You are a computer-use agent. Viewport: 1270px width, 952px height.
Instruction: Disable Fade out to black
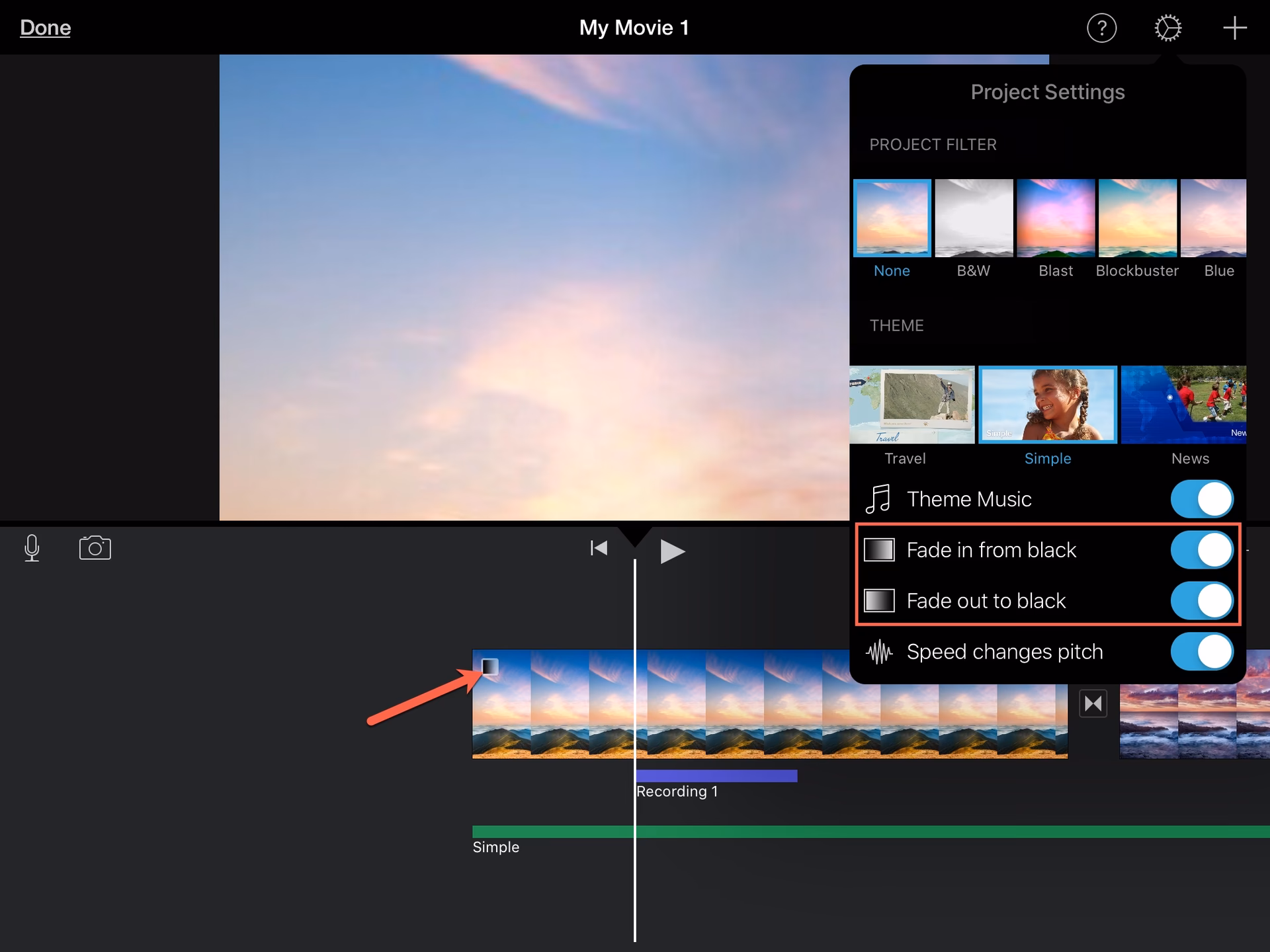click(x=1201, y=601)
